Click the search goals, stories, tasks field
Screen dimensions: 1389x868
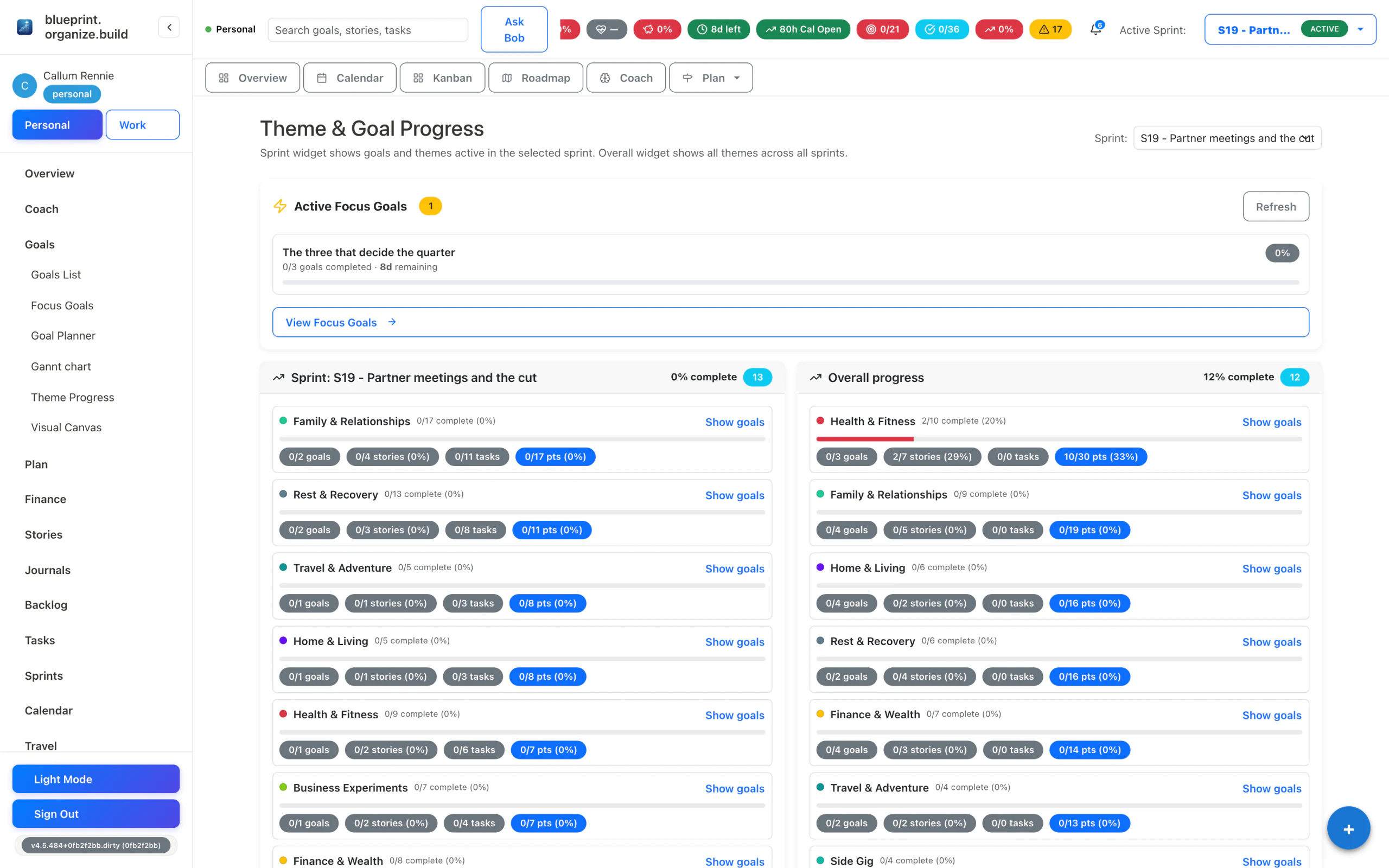point(368,30)
